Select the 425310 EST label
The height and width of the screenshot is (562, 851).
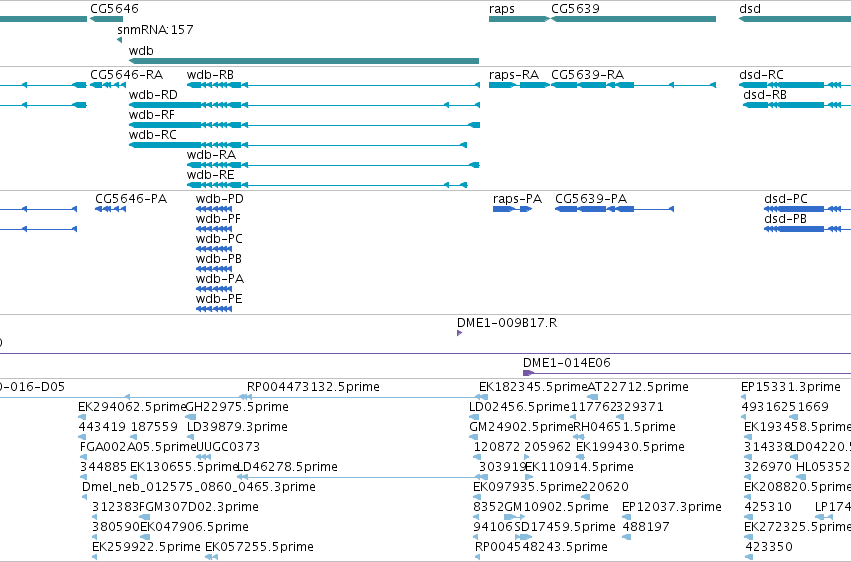pos(768,507)
